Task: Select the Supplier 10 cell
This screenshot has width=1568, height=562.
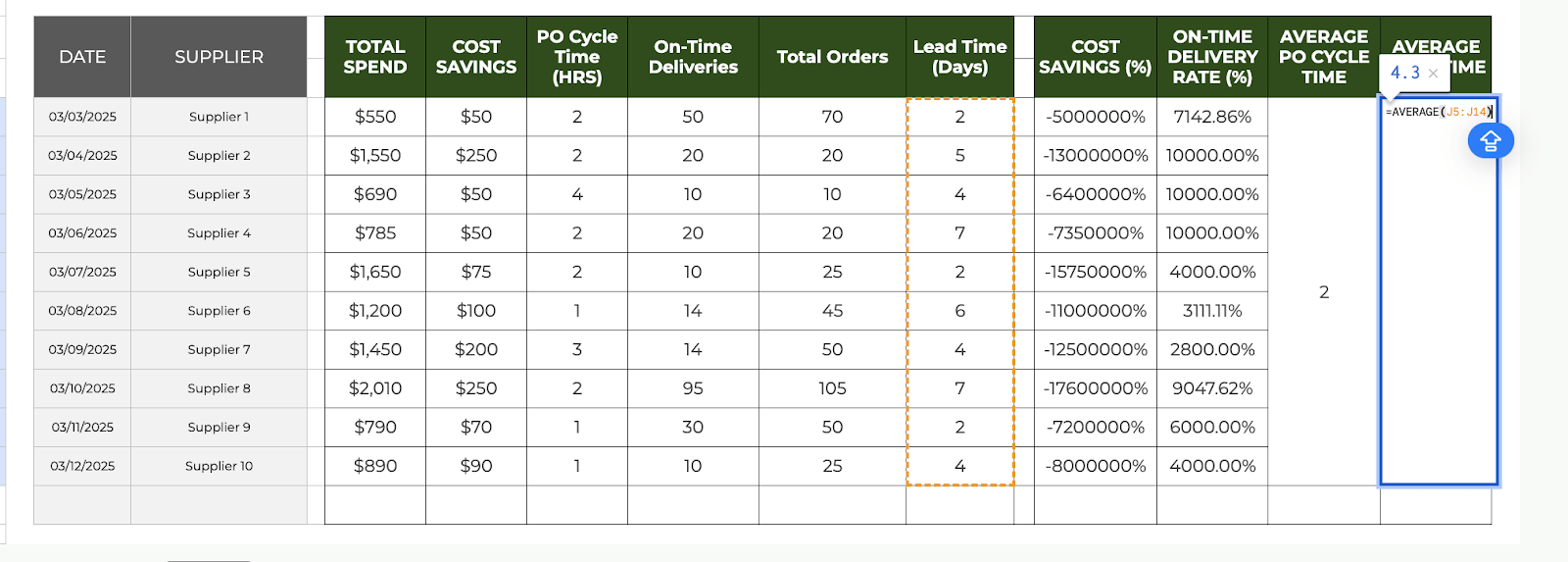Action: click(x=219, y=466)
